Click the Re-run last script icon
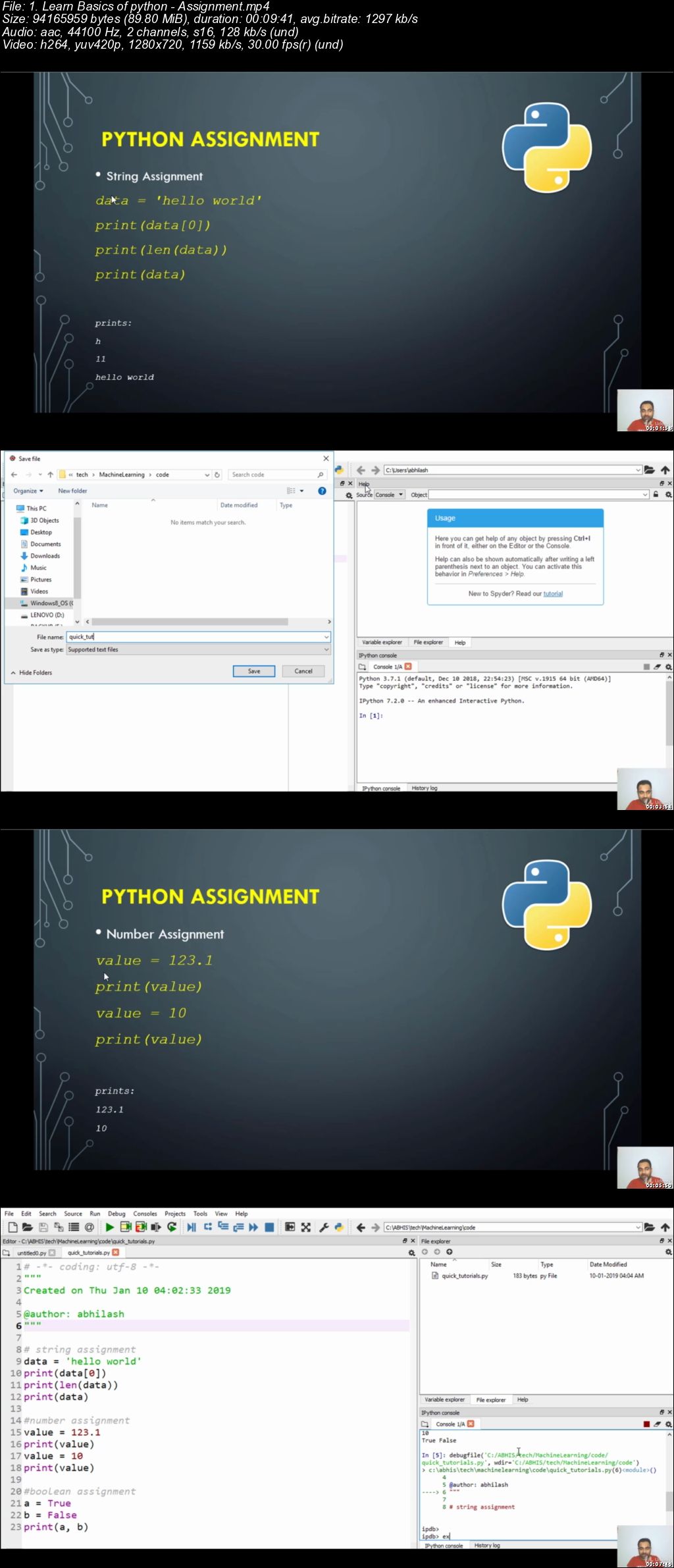Viewport: 674px width, 1568px height. click(x=172, y=1227)
